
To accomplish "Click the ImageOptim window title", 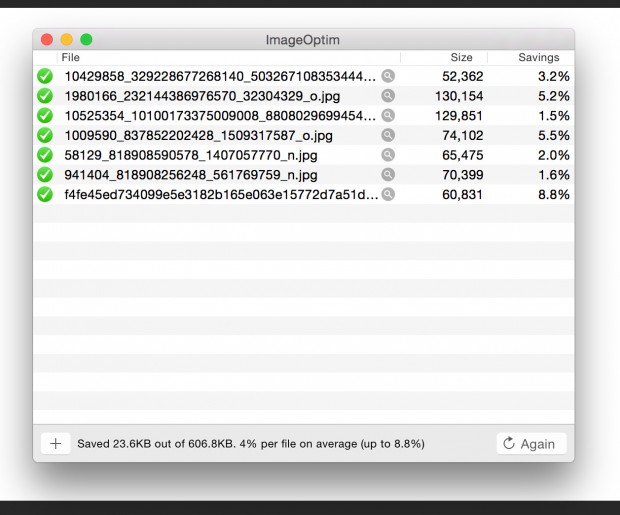I will pyautogui.click(x=302, y=40).
